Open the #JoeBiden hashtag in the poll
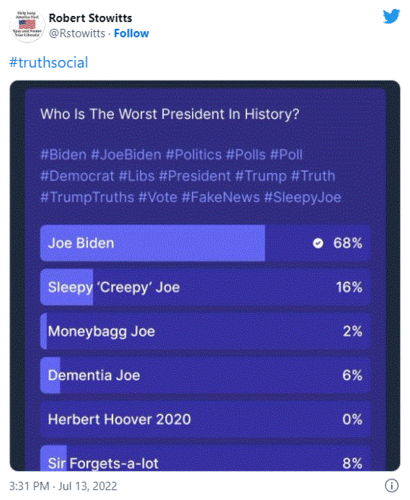This screenshot has width=410, height=500. click(126, 155)
